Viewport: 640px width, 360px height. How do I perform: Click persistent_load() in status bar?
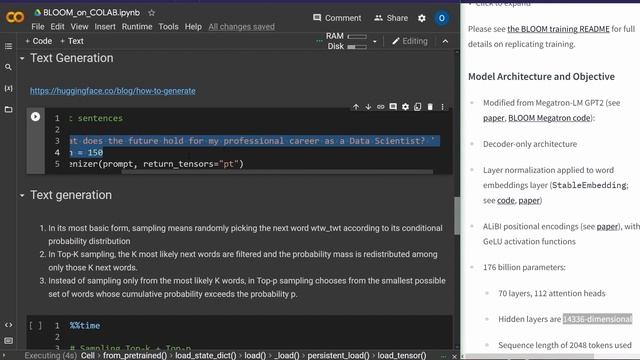click(x=338, y=356)
